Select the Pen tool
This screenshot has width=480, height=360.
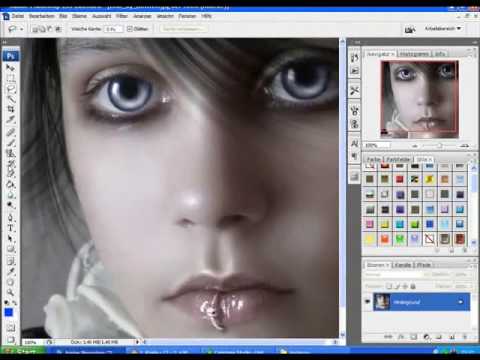(10, 218)
